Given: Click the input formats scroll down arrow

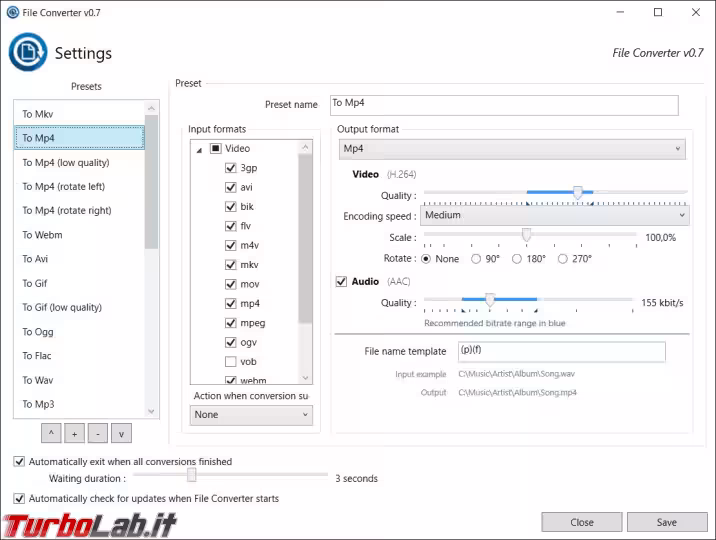Looking at the screenshot, I should point(305,378).
